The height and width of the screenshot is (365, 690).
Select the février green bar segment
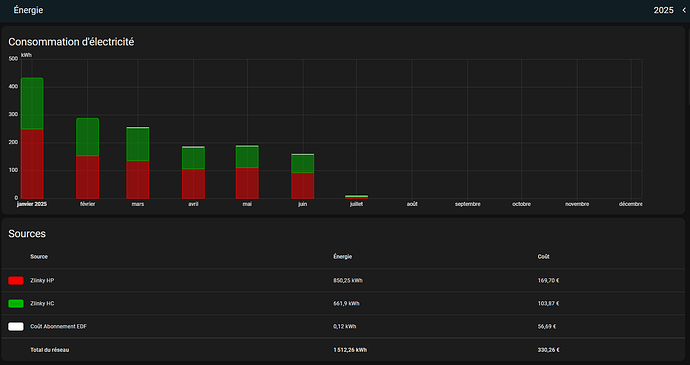point(88,137)
